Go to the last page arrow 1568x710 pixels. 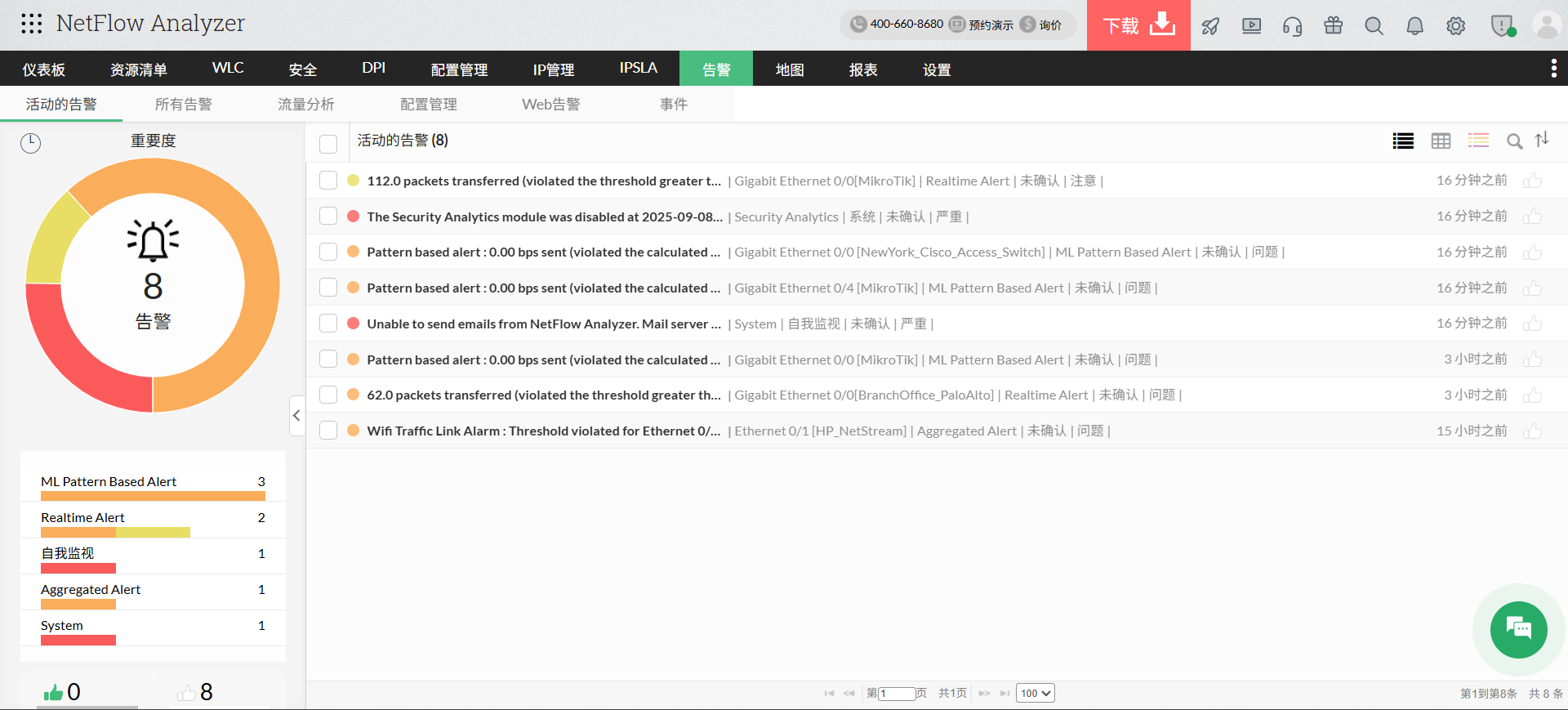click(x=1004, y=693)
